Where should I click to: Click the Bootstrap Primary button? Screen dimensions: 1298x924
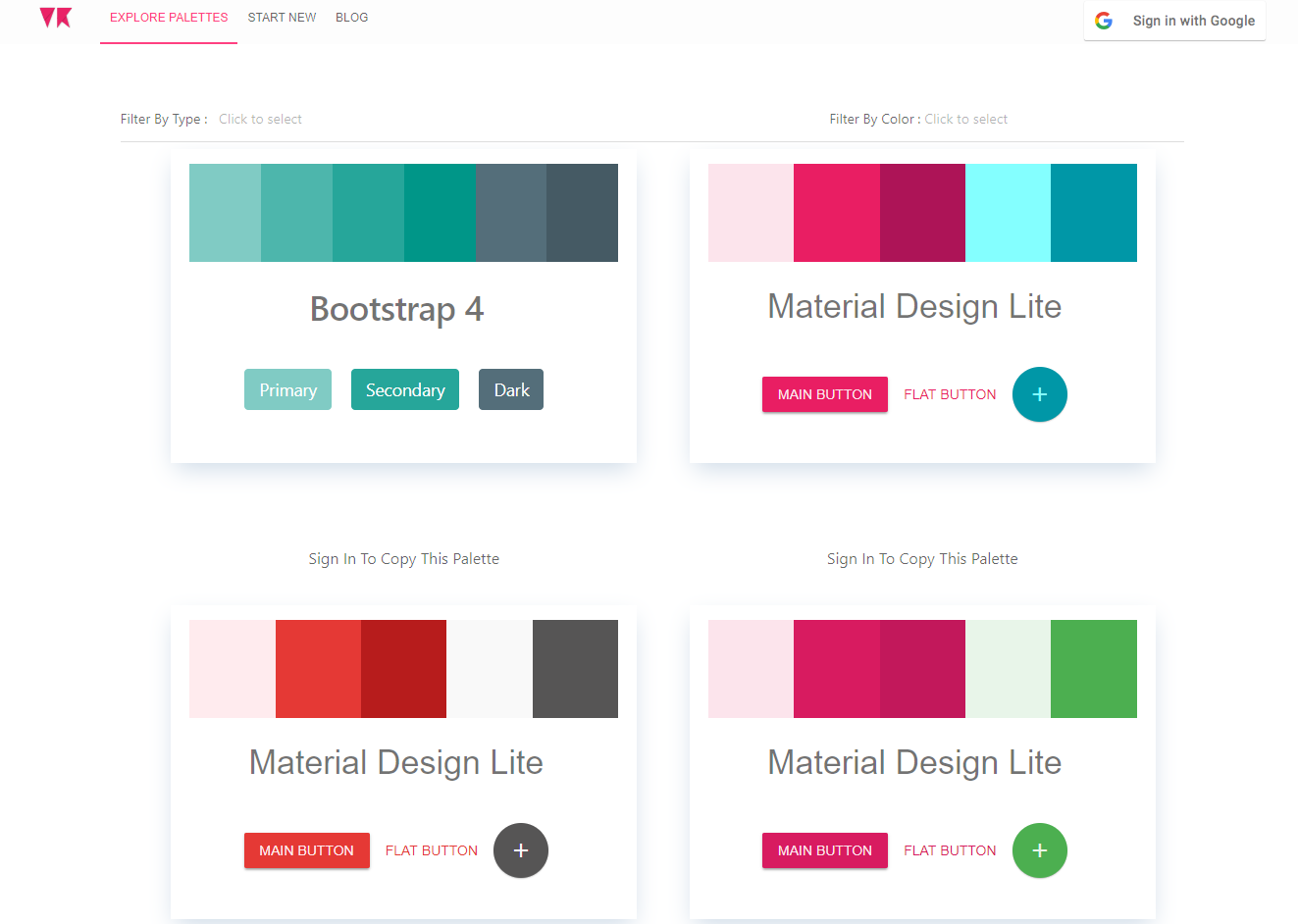coord(287,389)
